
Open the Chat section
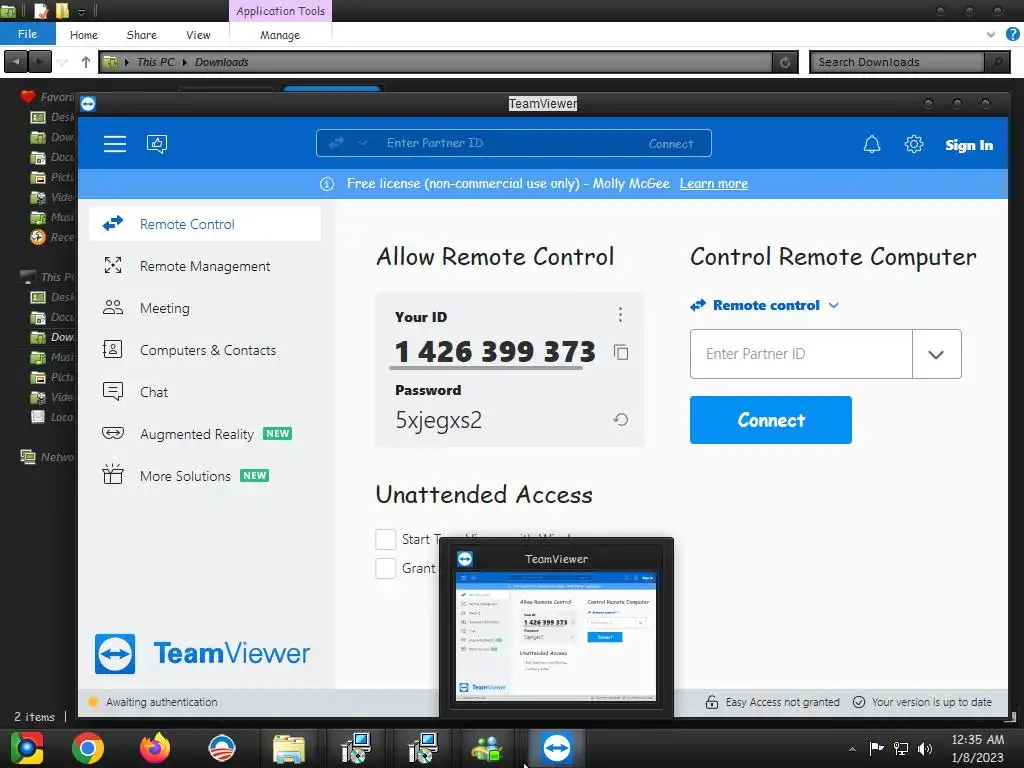click(205, 392)
